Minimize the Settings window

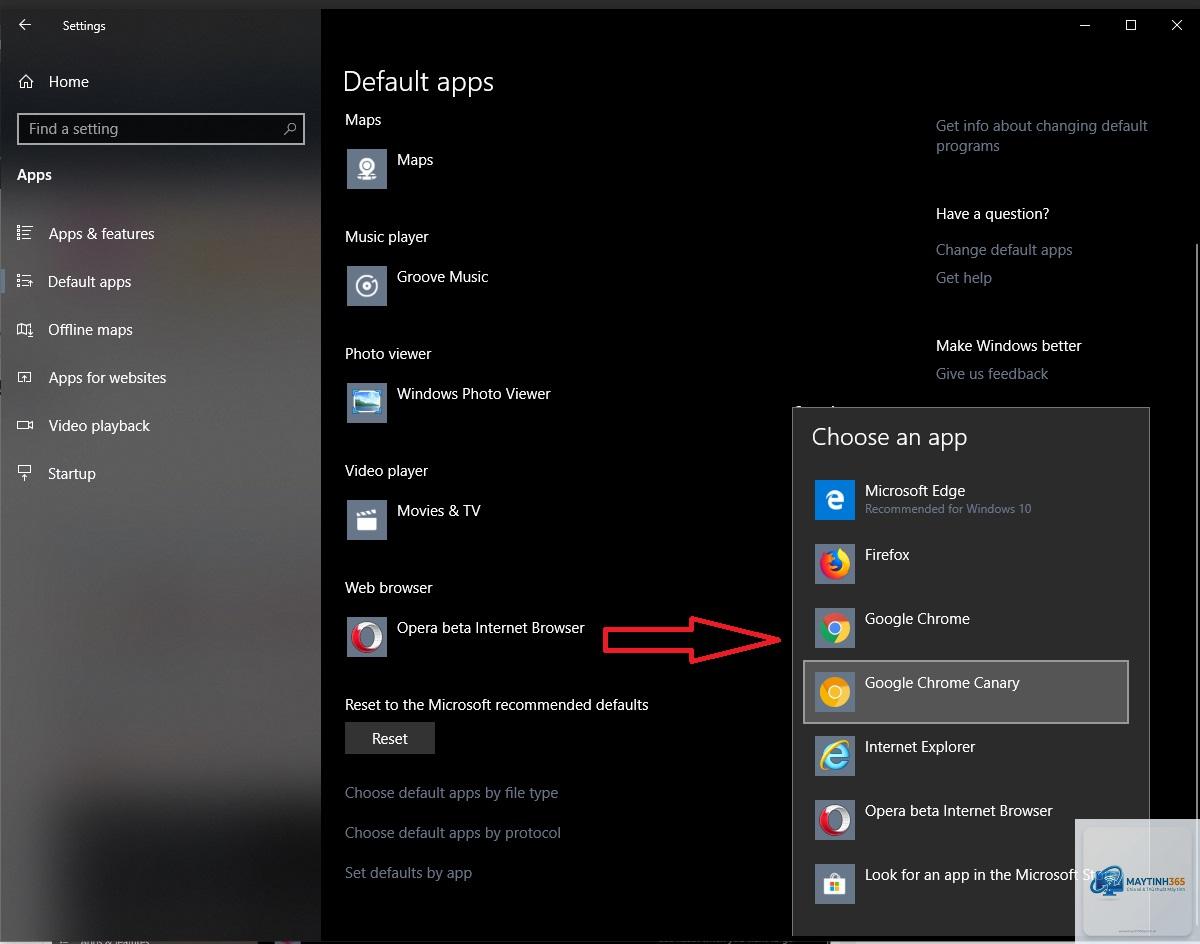click(x=1085, y=25)
